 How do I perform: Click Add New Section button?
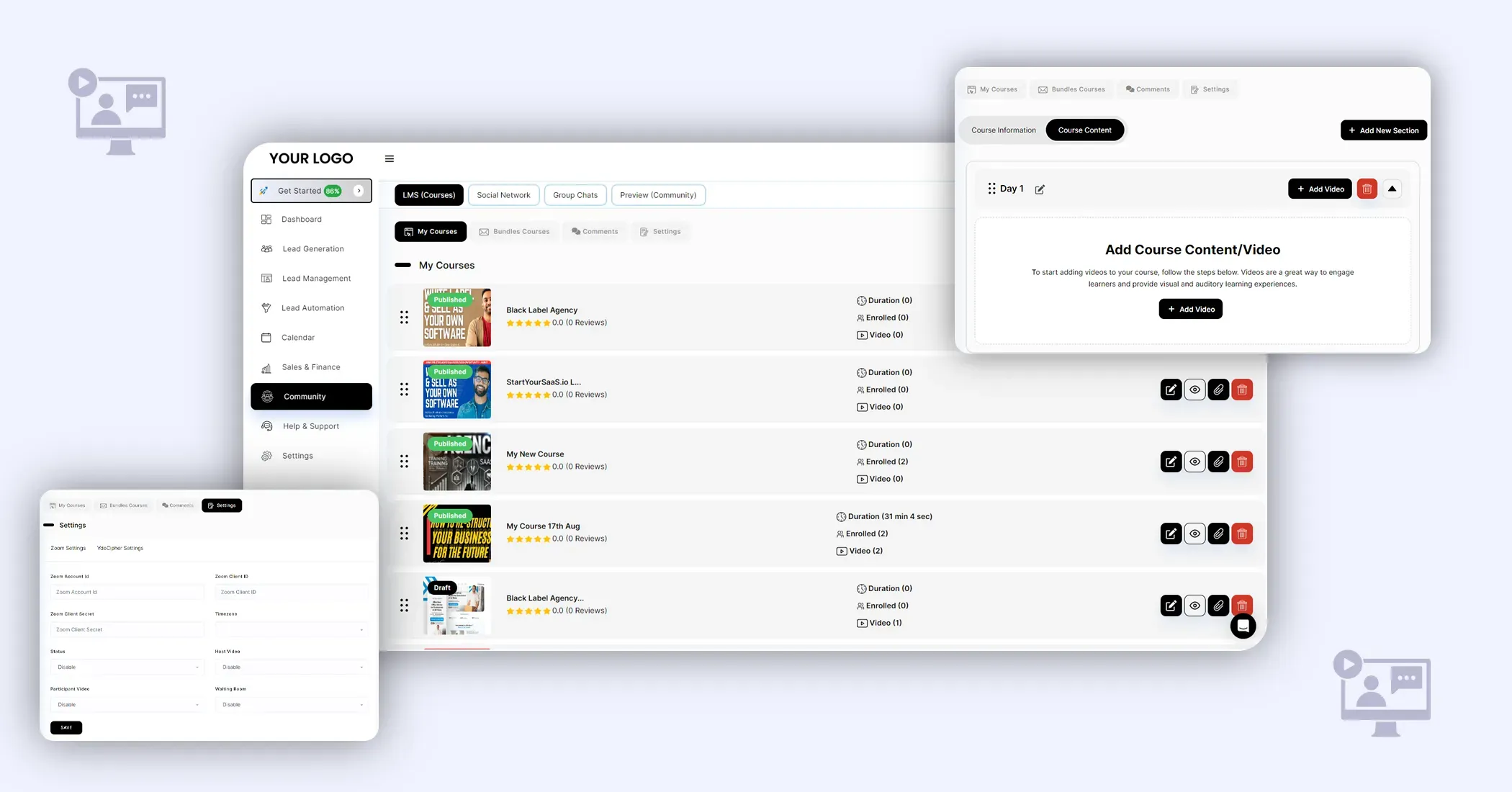(1383, 130)
